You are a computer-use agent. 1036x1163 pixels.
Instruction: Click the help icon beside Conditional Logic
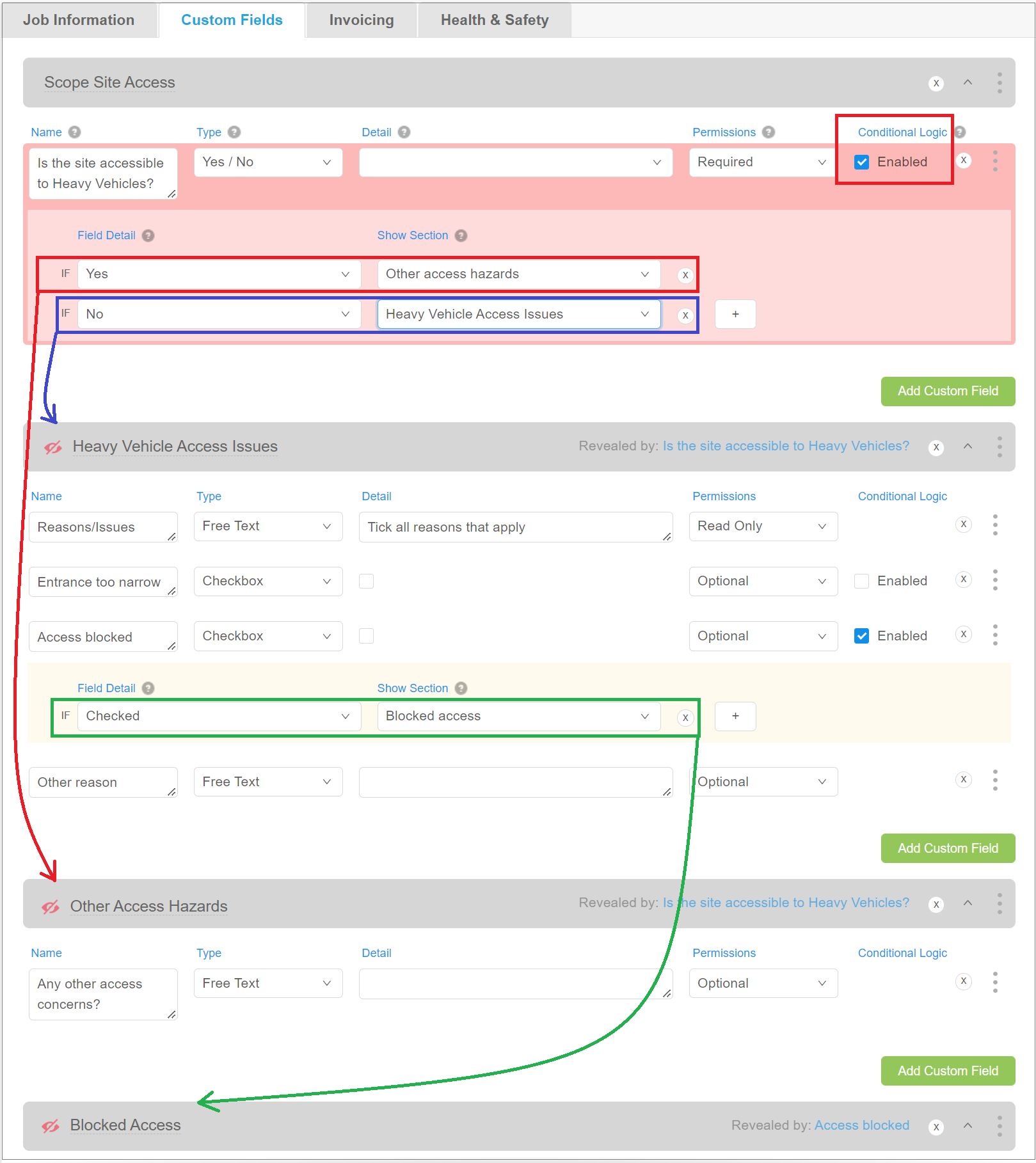pos(959,132)
